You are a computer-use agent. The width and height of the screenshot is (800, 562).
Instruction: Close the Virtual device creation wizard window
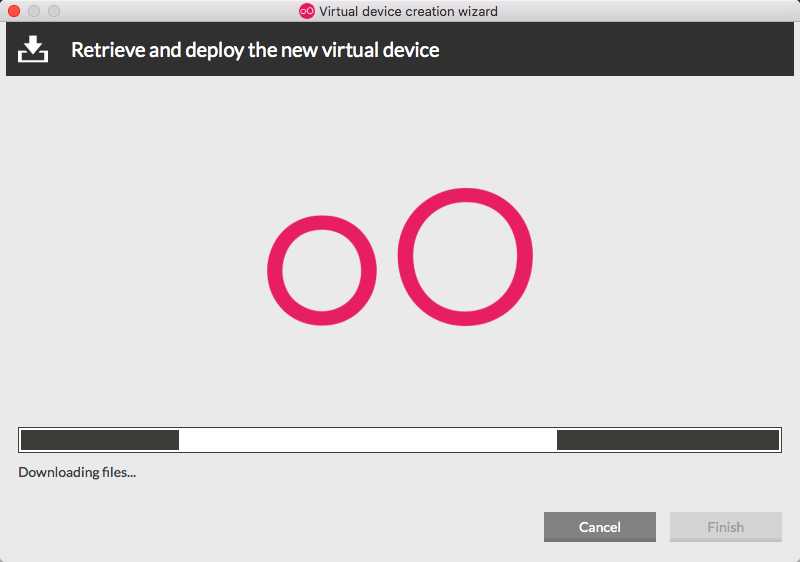14,11
